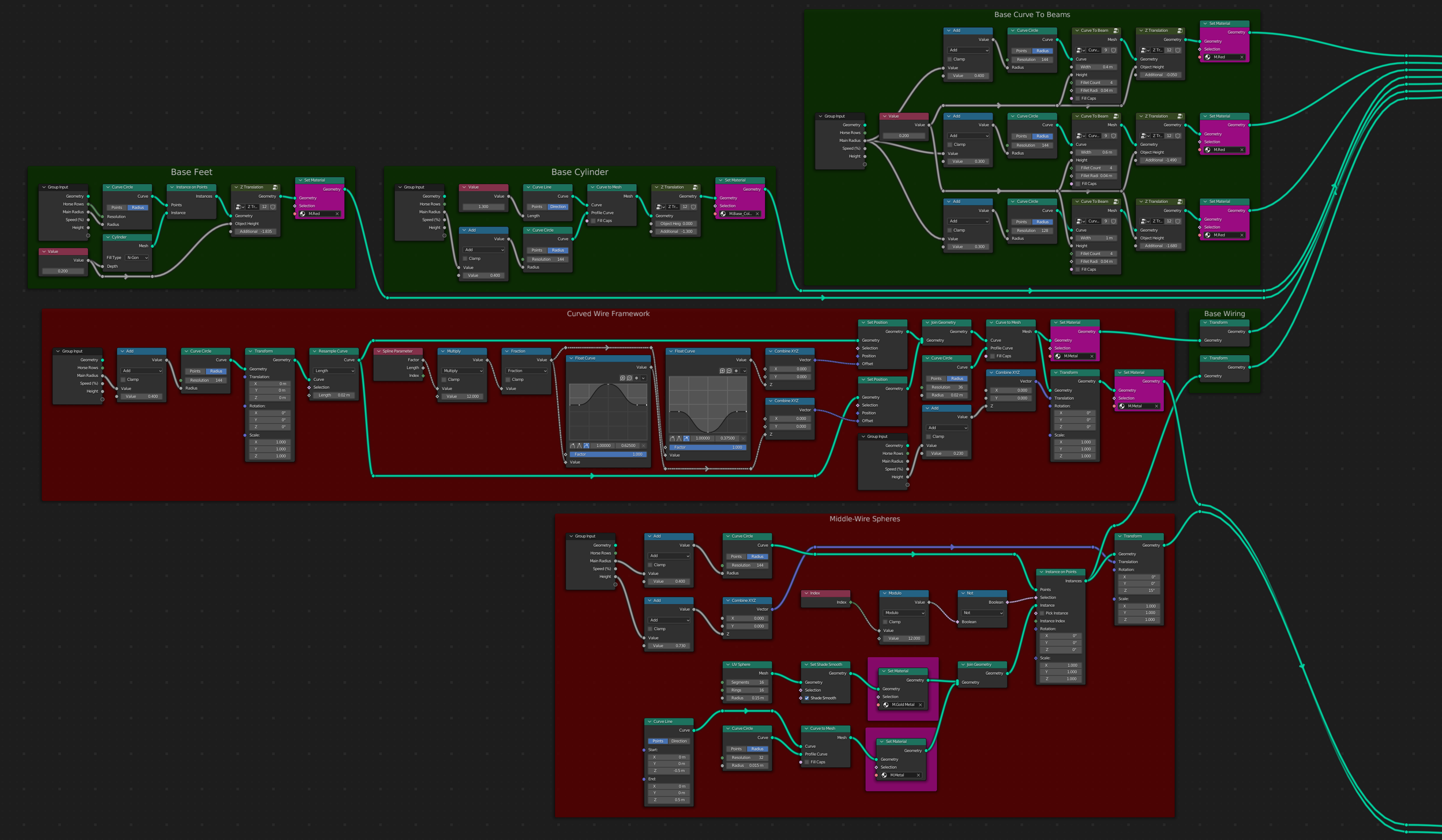Viewport: 1442px width, 840px height.
Task: Zoom out on the right Float Curve graph
Action: point(729,371)
